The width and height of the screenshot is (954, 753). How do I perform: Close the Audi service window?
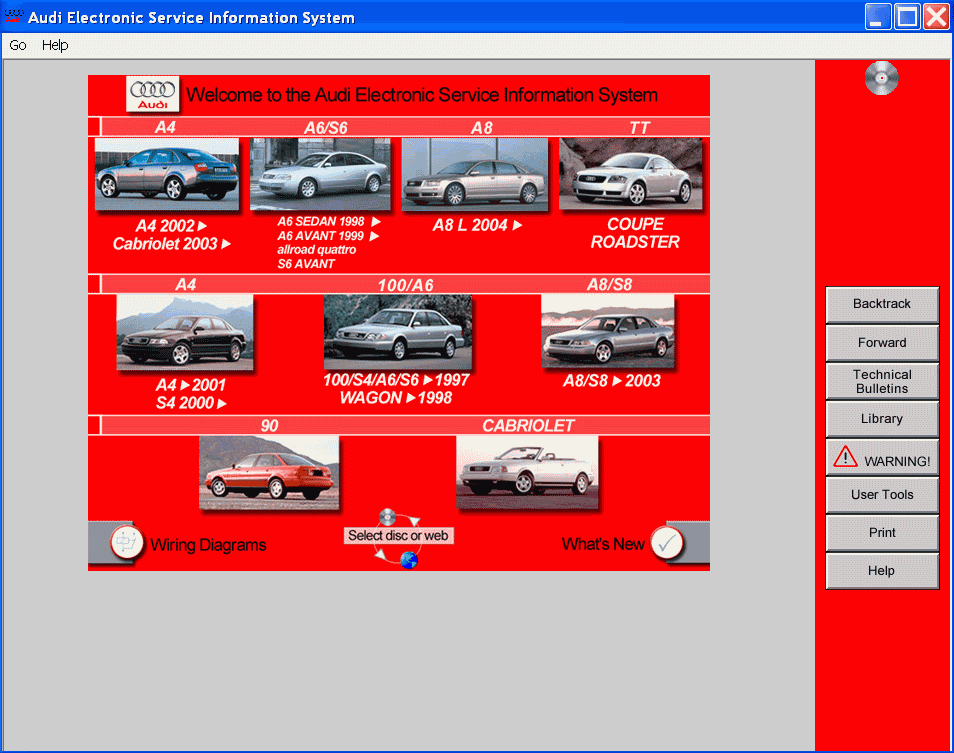pos(936,16)
